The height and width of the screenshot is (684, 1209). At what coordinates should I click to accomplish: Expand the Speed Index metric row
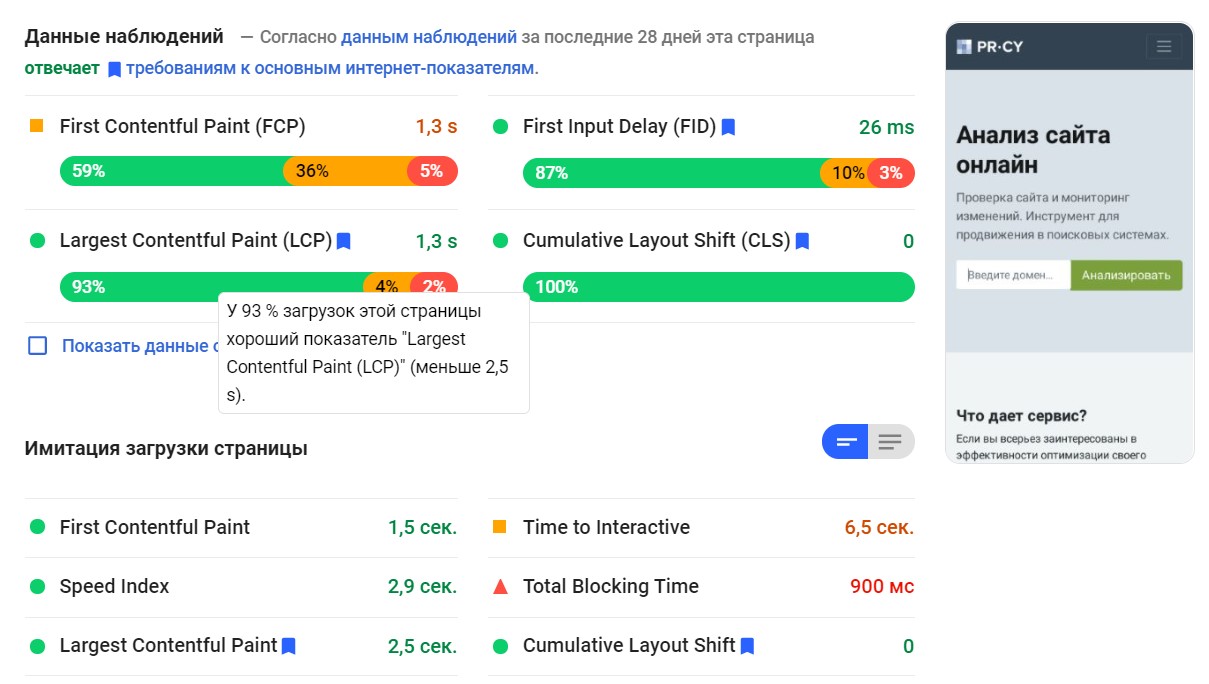pos(114,587)
